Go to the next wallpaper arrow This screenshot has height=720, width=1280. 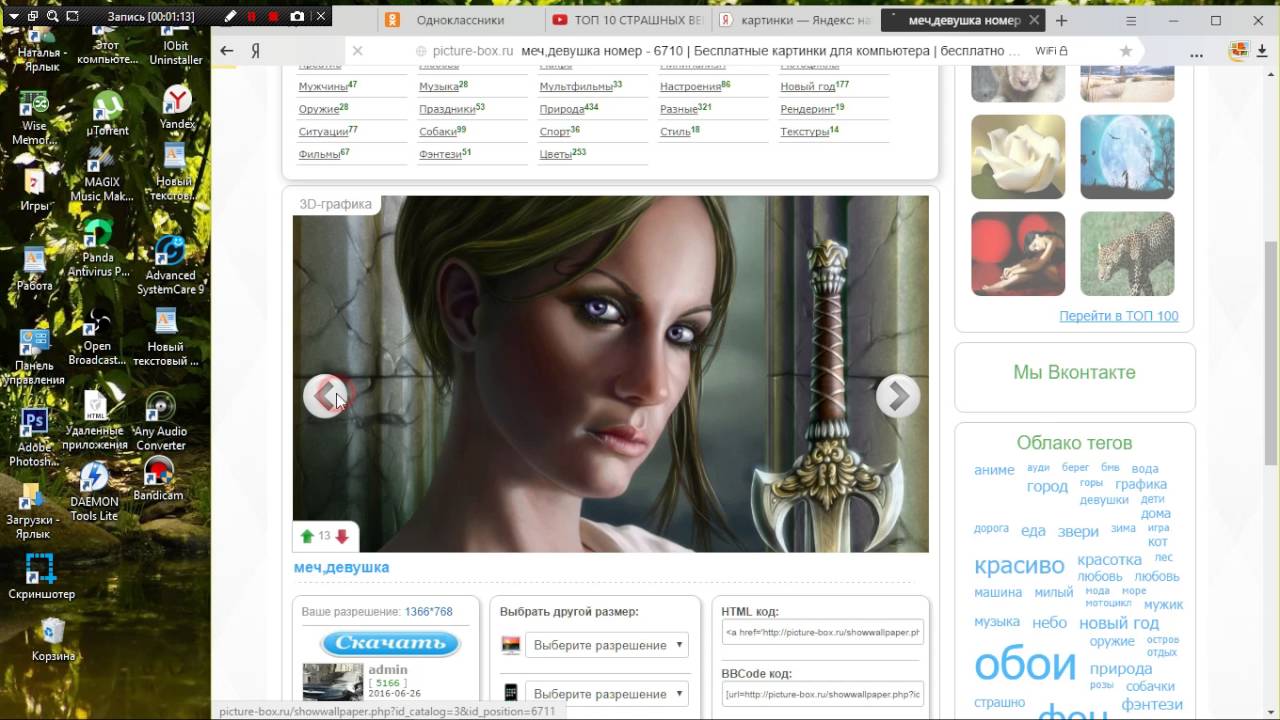click(x=898, y=396)
